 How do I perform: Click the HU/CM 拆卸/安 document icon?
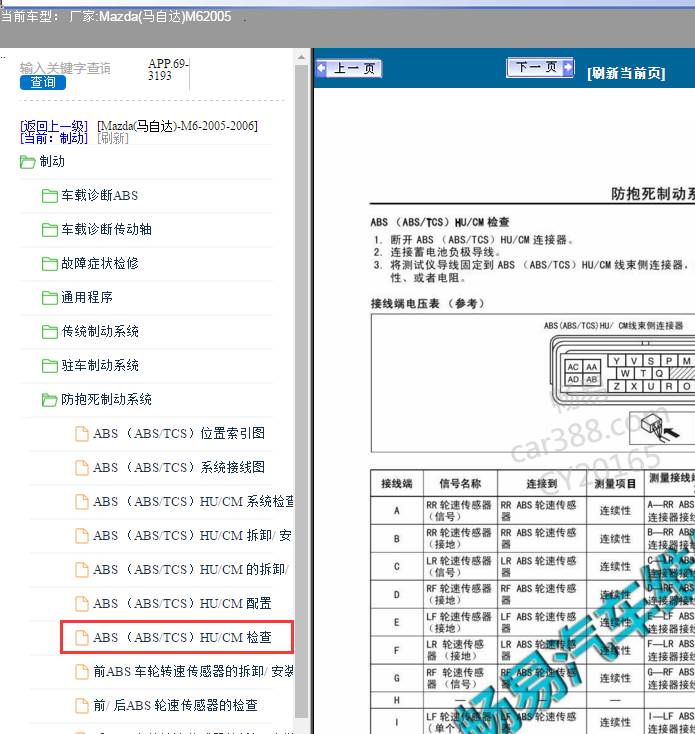click(82, 536)
